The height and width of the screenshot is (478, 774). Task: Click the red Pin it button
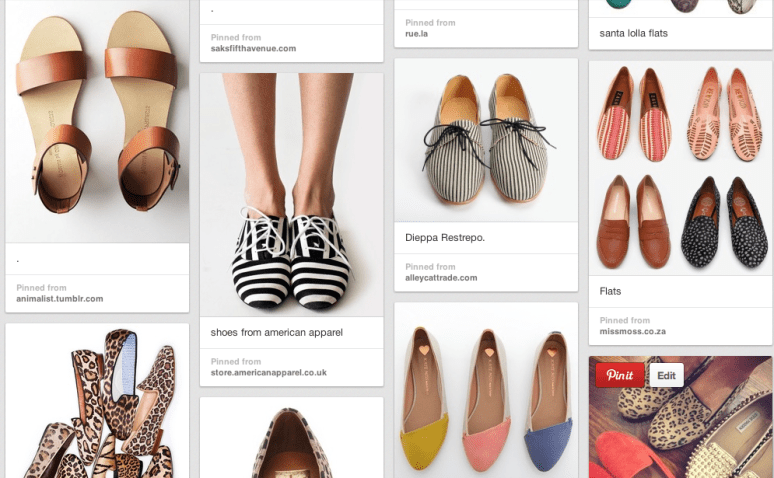point(620,375)
